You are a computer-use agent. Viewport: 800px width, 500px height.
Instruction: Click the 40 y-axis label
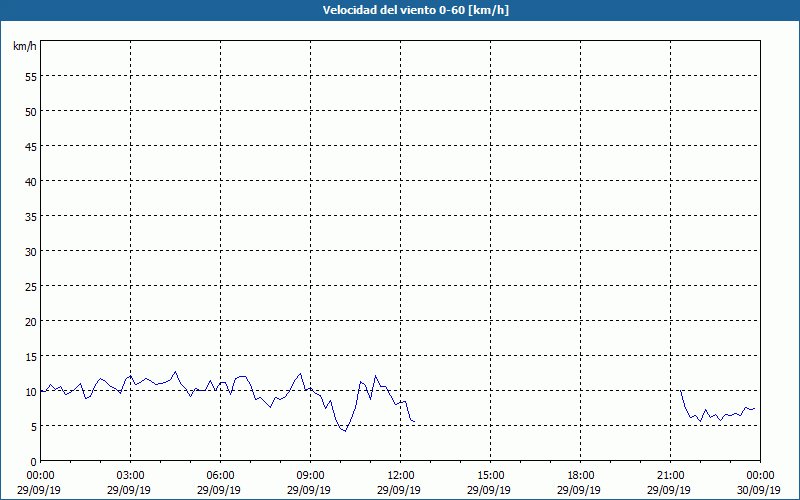click(31, 182)
